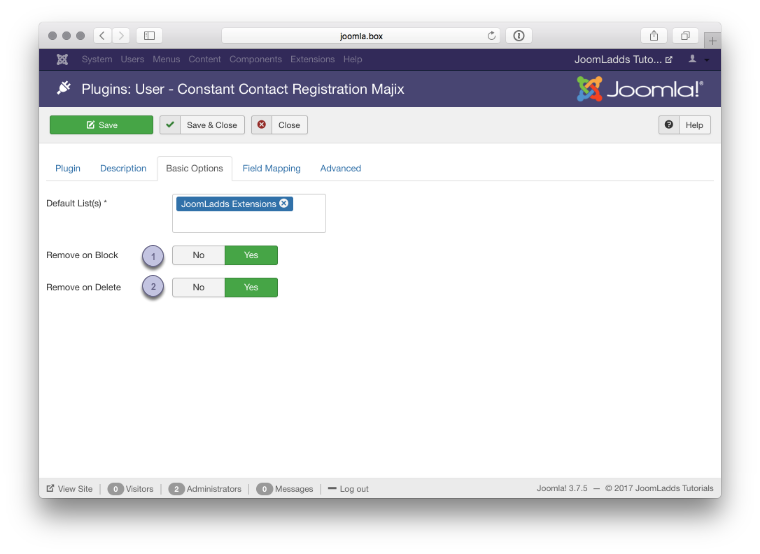This screenshot has height=554, width=760.
Task: Click the question mark icon beside Help
Action: click(669, 125)
